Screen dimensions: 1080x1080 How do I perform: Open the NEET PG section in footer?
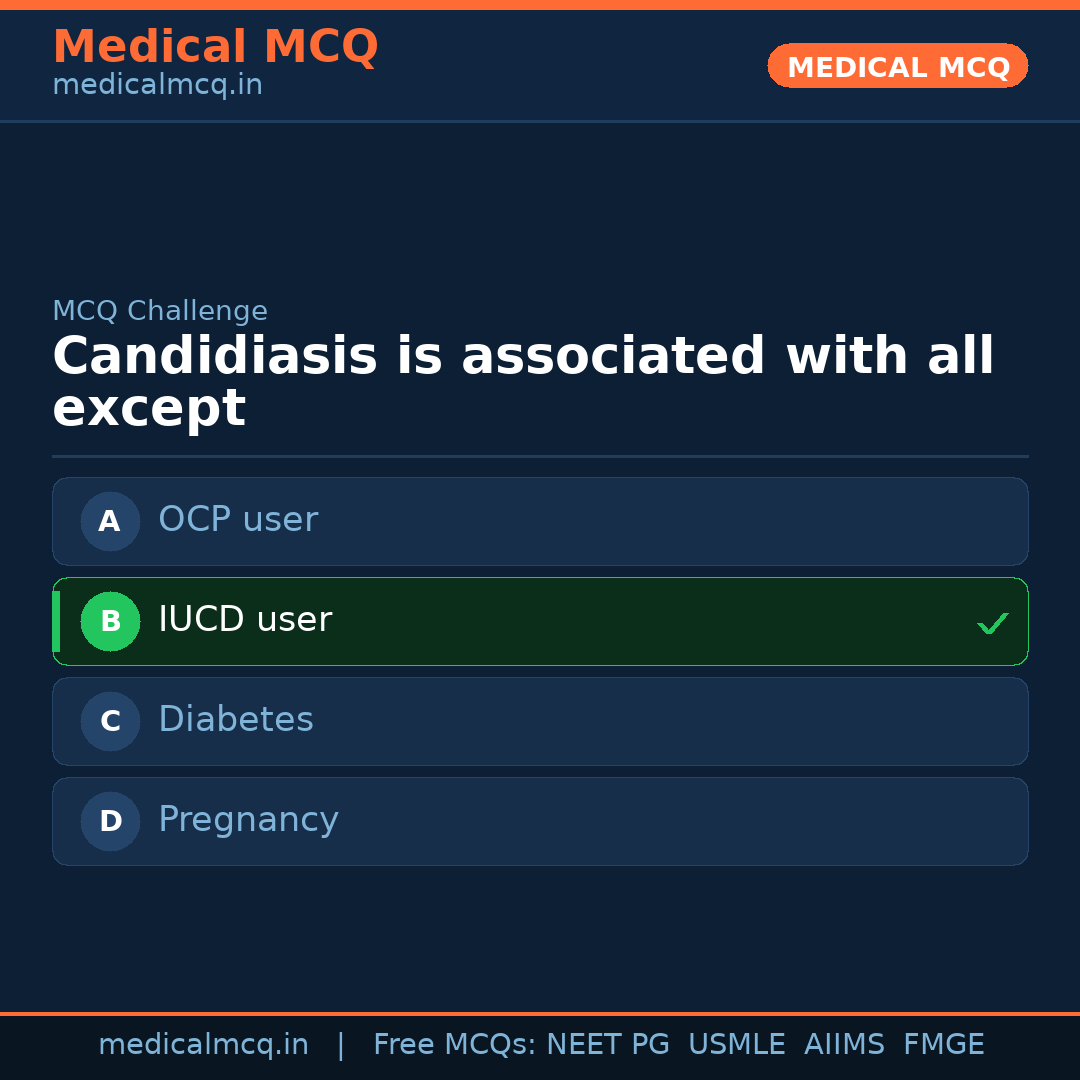coord(607,1043)
